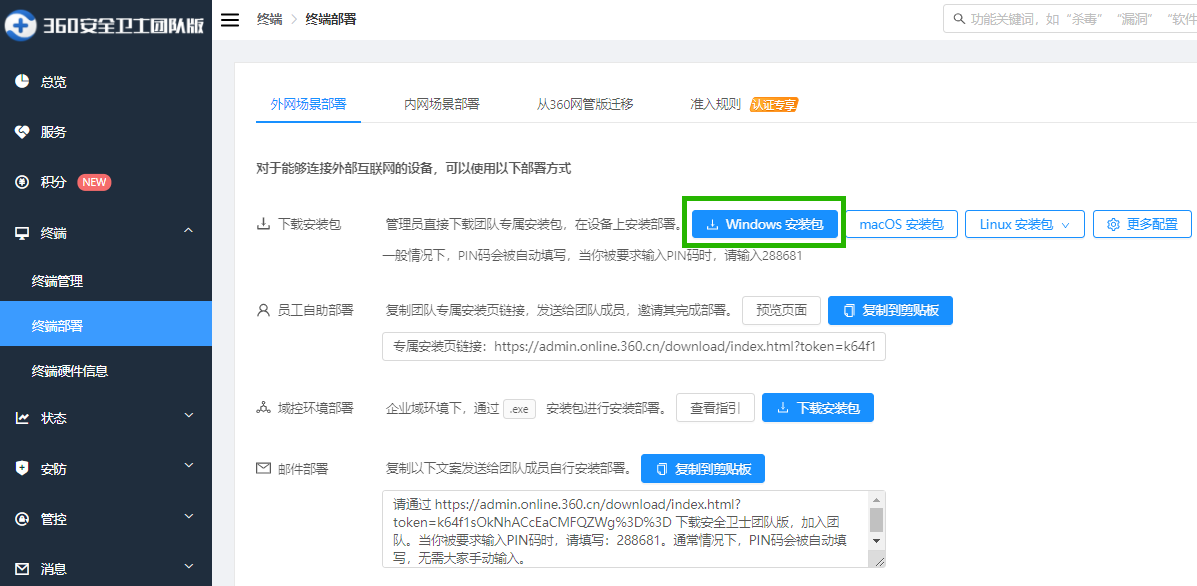Focus the 功能关键词 search box
This screenshot has height=586, width=1197.
coord(1070,18)
